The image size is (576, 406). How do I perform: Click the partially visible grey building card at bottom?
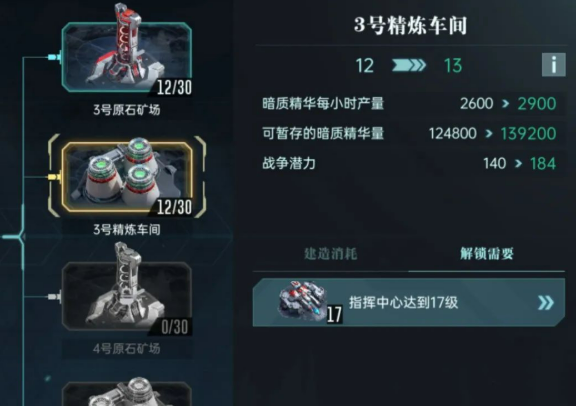coord(127,393)
